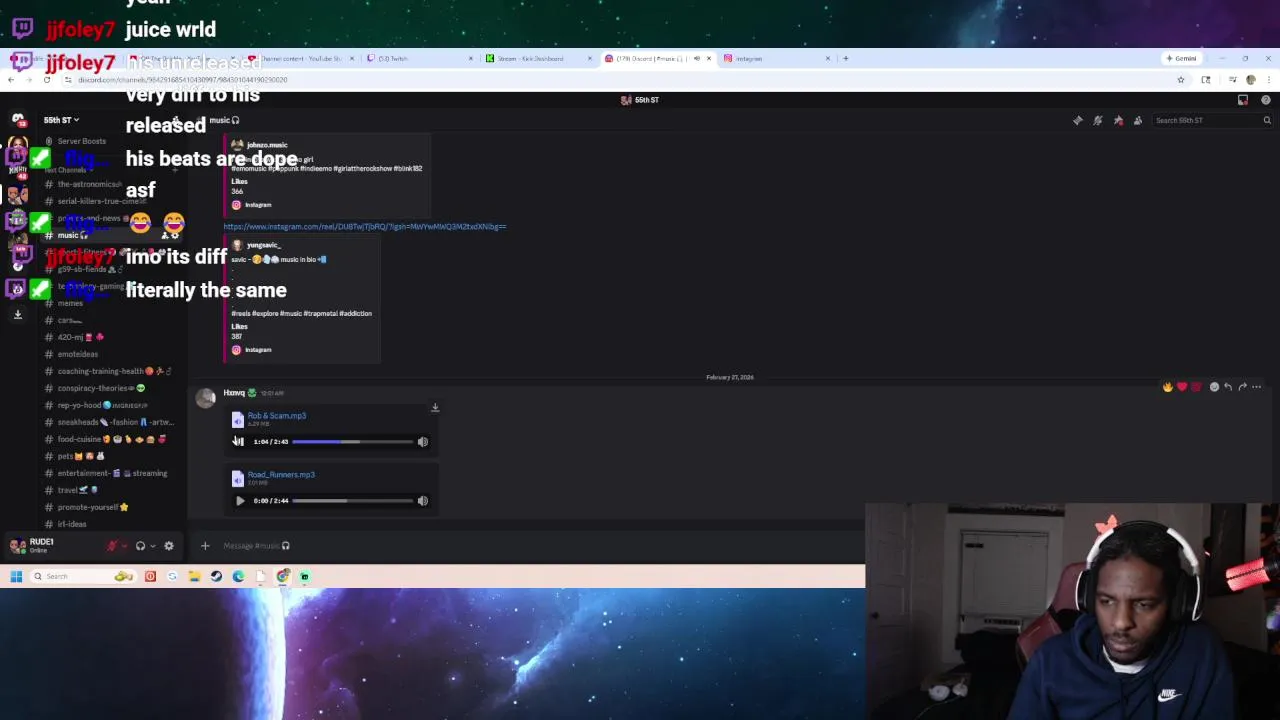Open Microsoft Edge from the taskbar
Image resolution: width=1280 pixels, height=720 pixels.
[238, 576]
